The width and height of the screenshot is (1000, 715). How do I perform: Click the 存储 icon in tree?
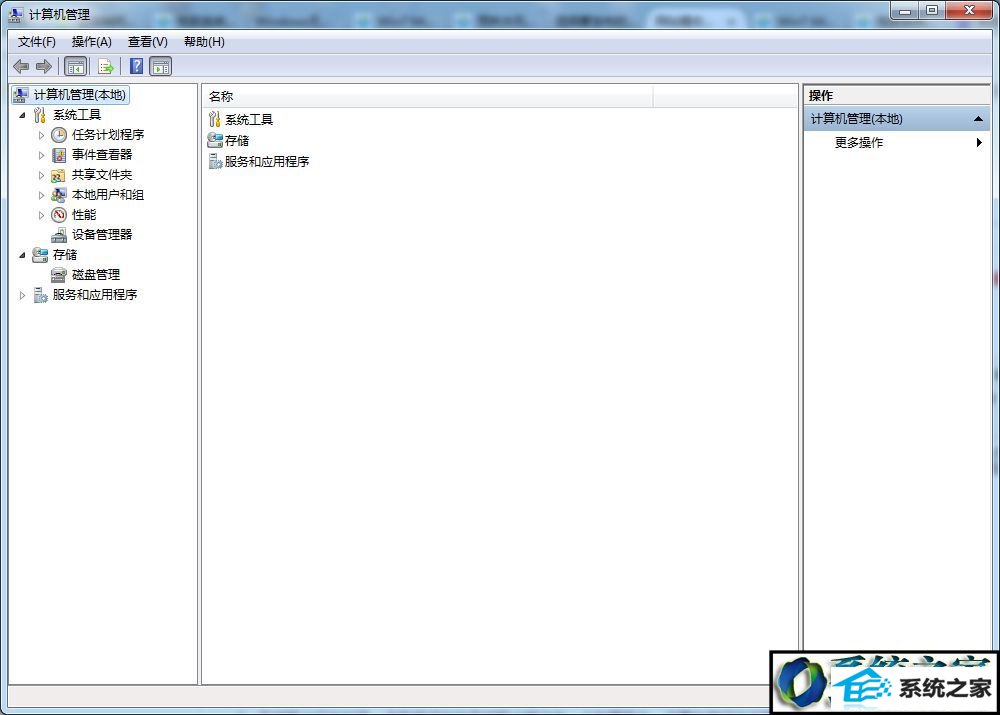pos(40,255)
